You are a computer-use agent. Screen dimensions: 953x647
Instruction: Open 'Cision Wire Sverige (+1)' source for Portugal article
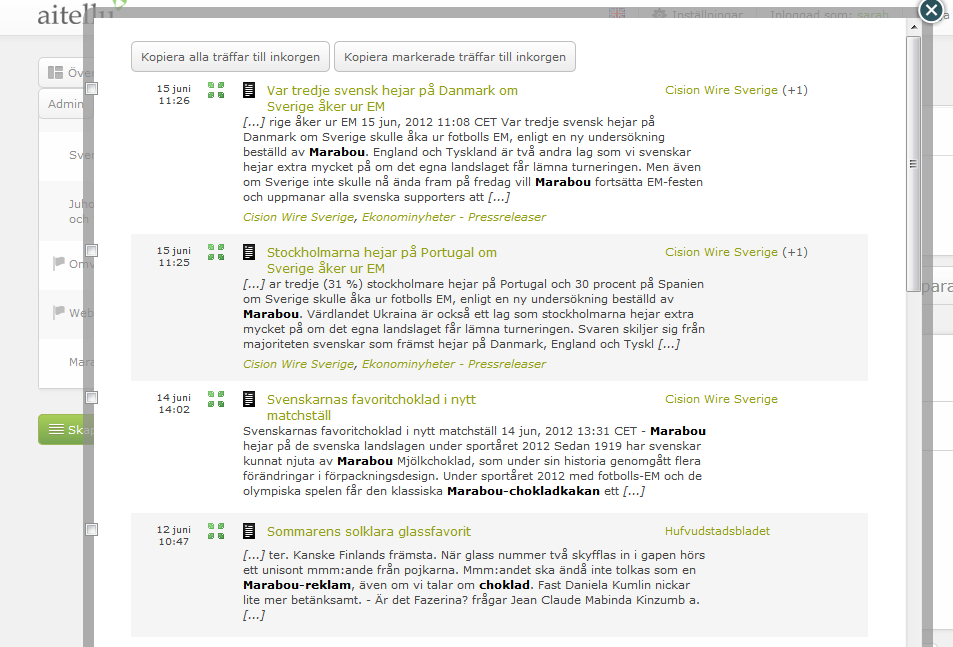point(736,252)
